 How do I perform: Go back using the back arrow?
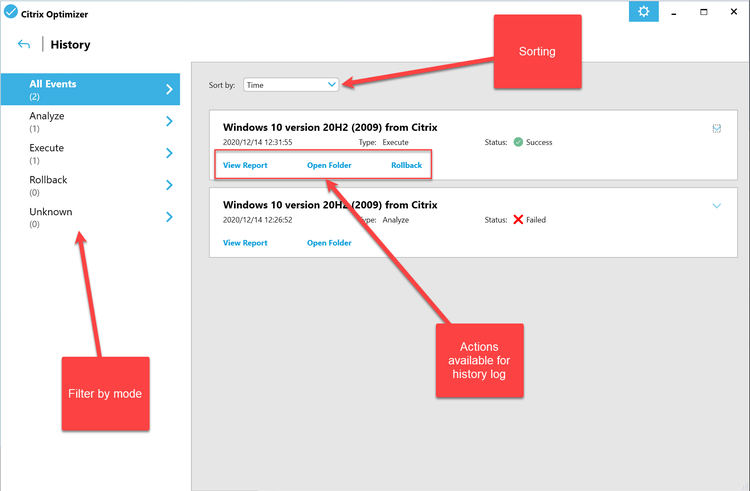(x=24, y=44)
